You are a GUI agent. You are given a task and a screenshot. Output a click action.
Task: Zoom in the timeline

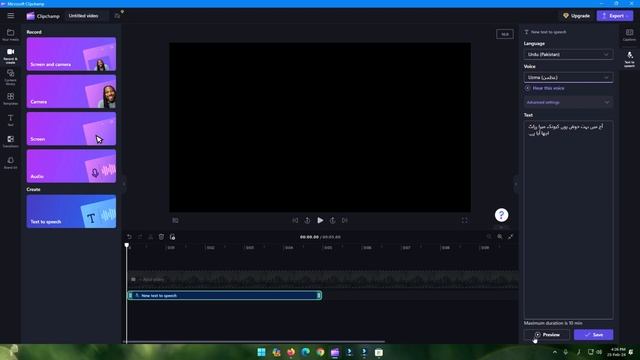pos(500,237)
